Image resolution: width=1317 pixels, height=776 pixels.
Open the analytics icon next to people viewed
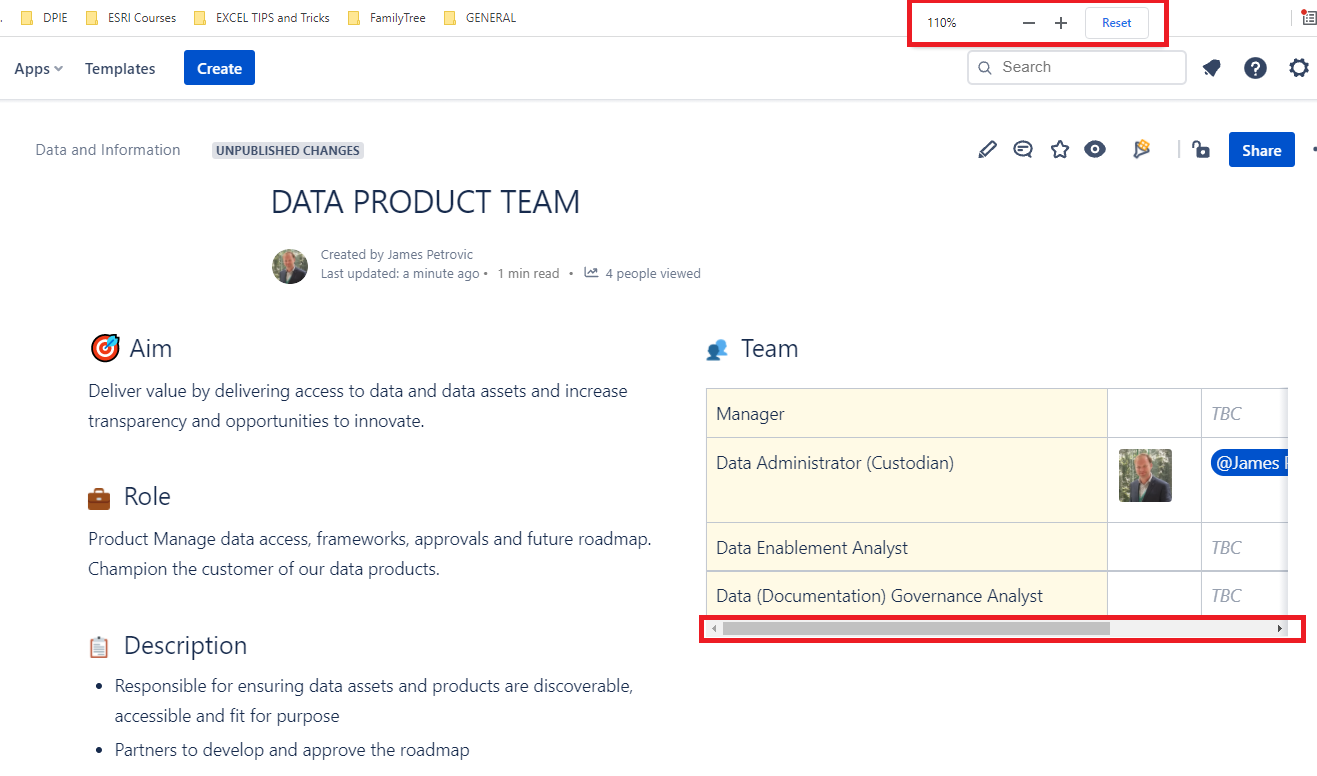tap(591, 273)
